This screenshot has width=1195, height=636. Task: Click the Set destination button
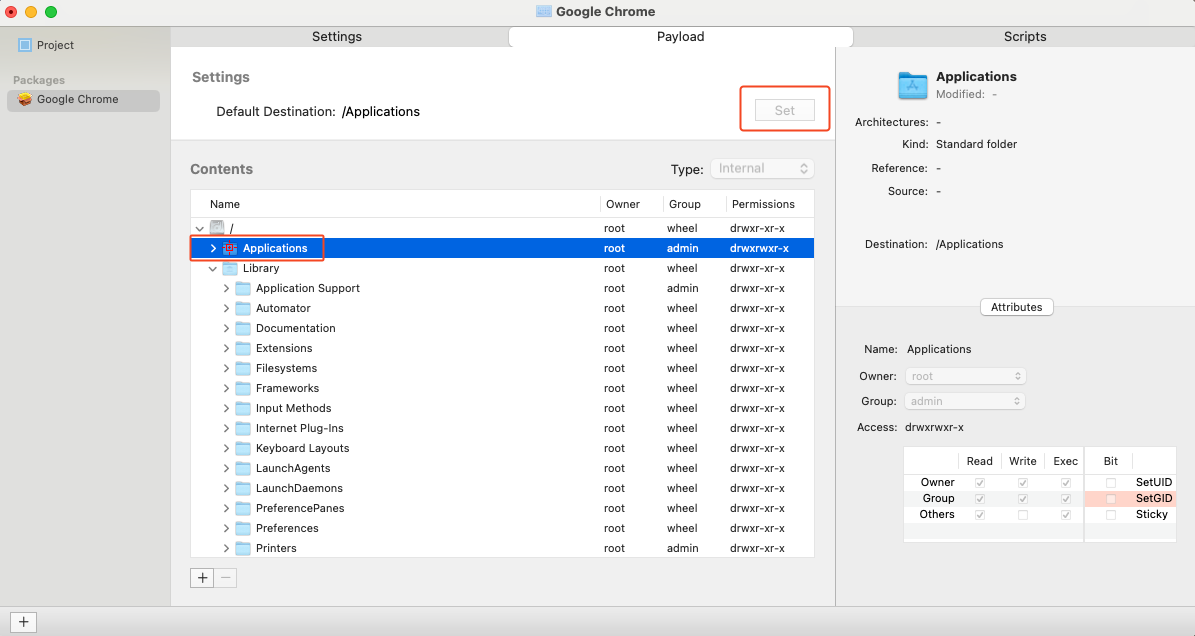[785, 110]
